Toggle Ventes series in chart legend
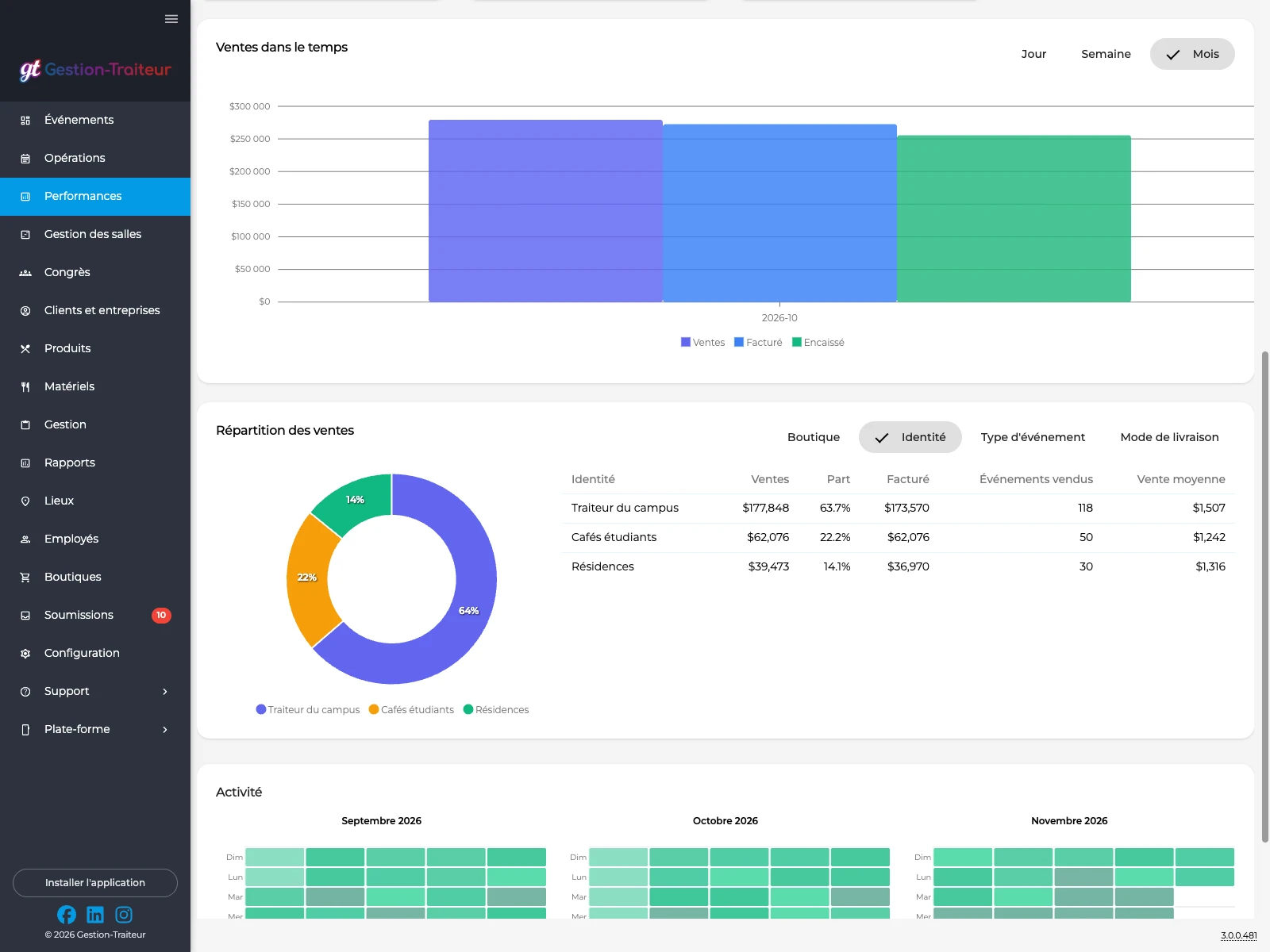Screen dimensions: 1270x952 point(702,342)
